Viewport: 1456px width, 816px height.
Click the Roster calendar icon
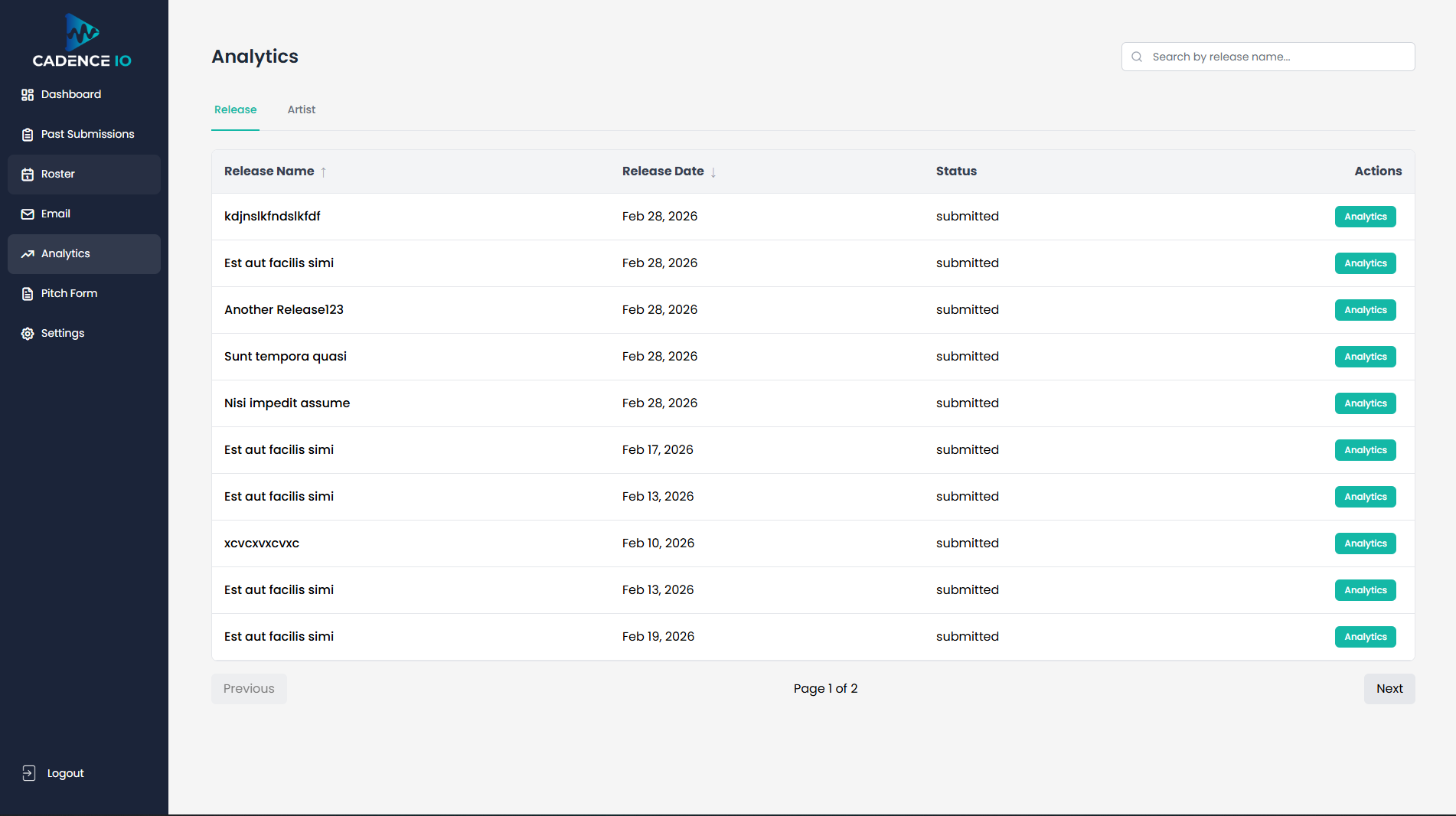(28, 175)
